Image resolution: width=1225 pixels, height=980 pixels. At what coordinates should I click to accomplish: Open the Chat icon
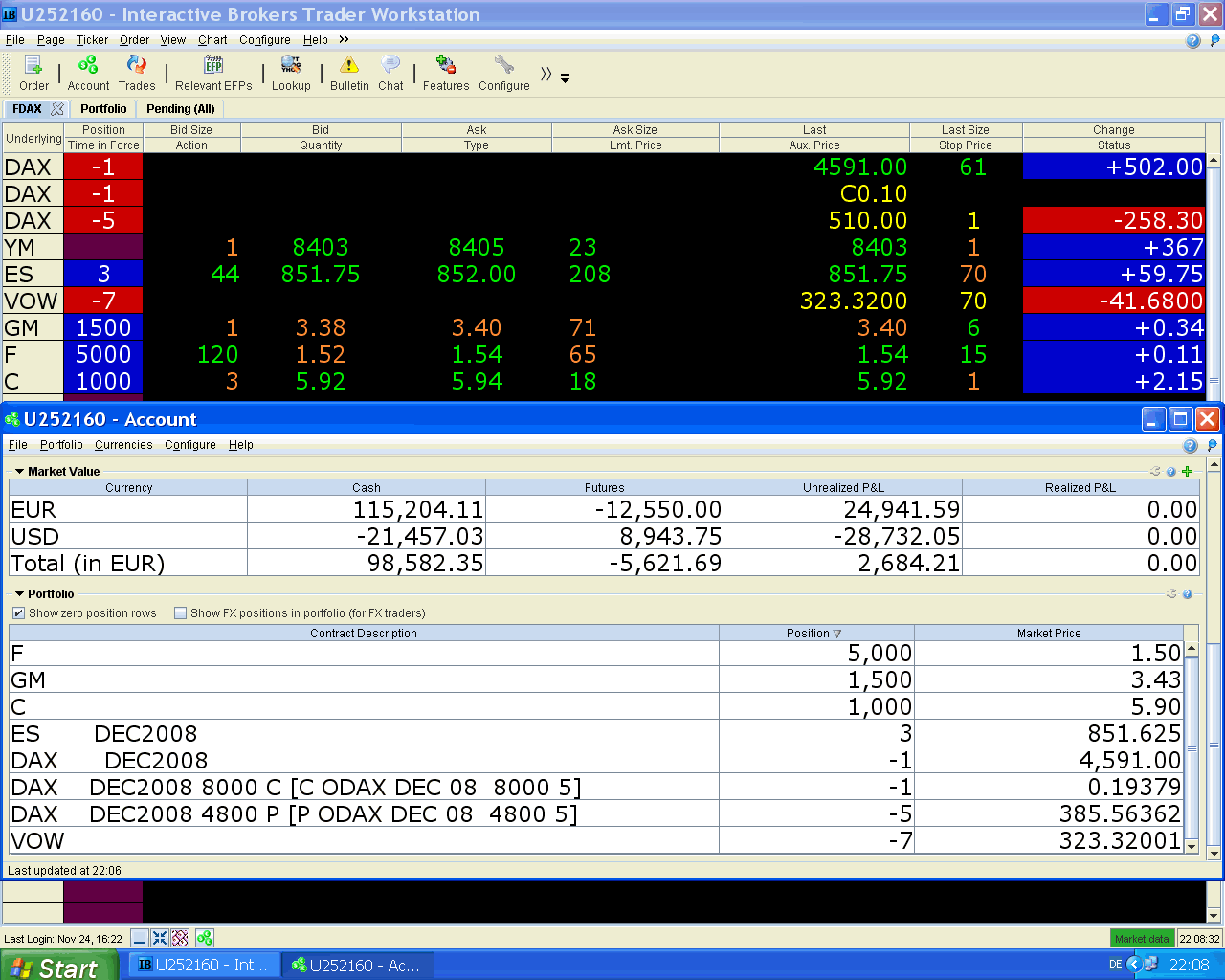tap(390, 65)
